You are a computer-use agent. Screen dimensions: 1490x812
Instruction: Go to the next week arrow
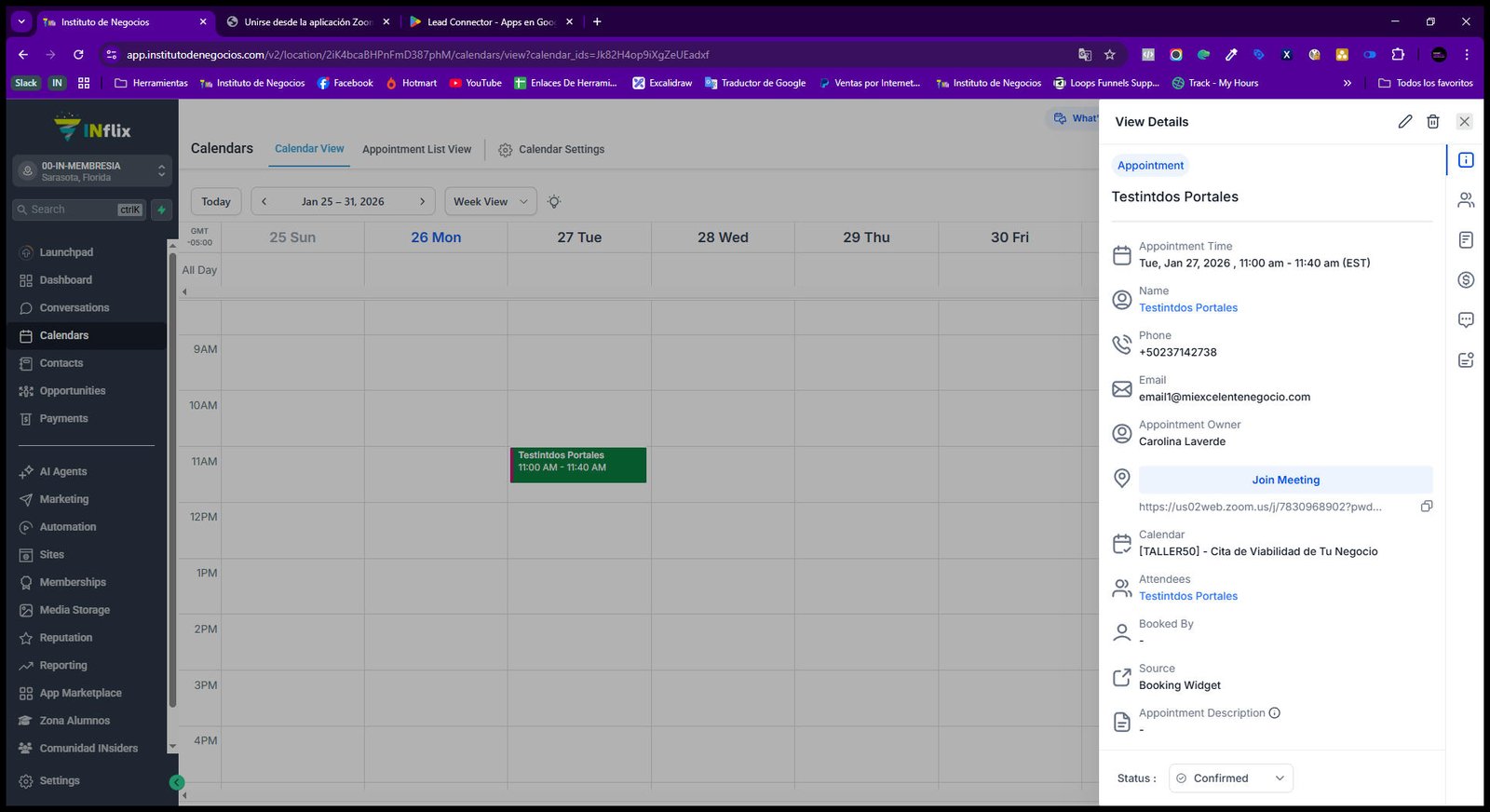click(x=422, y=202)
